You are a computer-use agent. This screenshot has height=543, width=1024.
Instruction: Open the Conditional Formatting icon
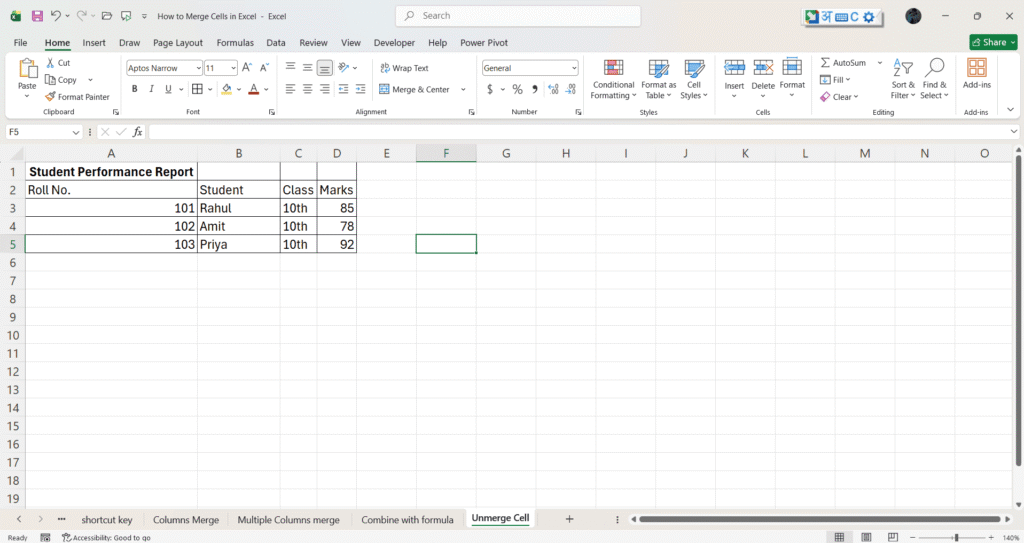click(613, 68)
